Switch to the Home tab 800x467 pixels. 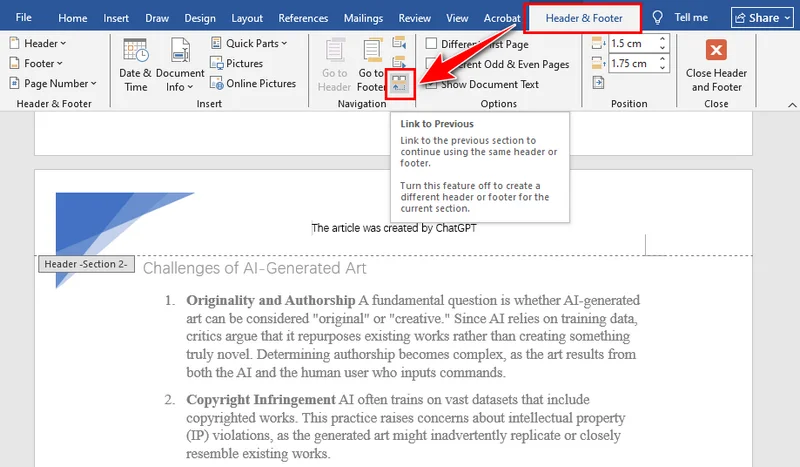coord(72,18)
